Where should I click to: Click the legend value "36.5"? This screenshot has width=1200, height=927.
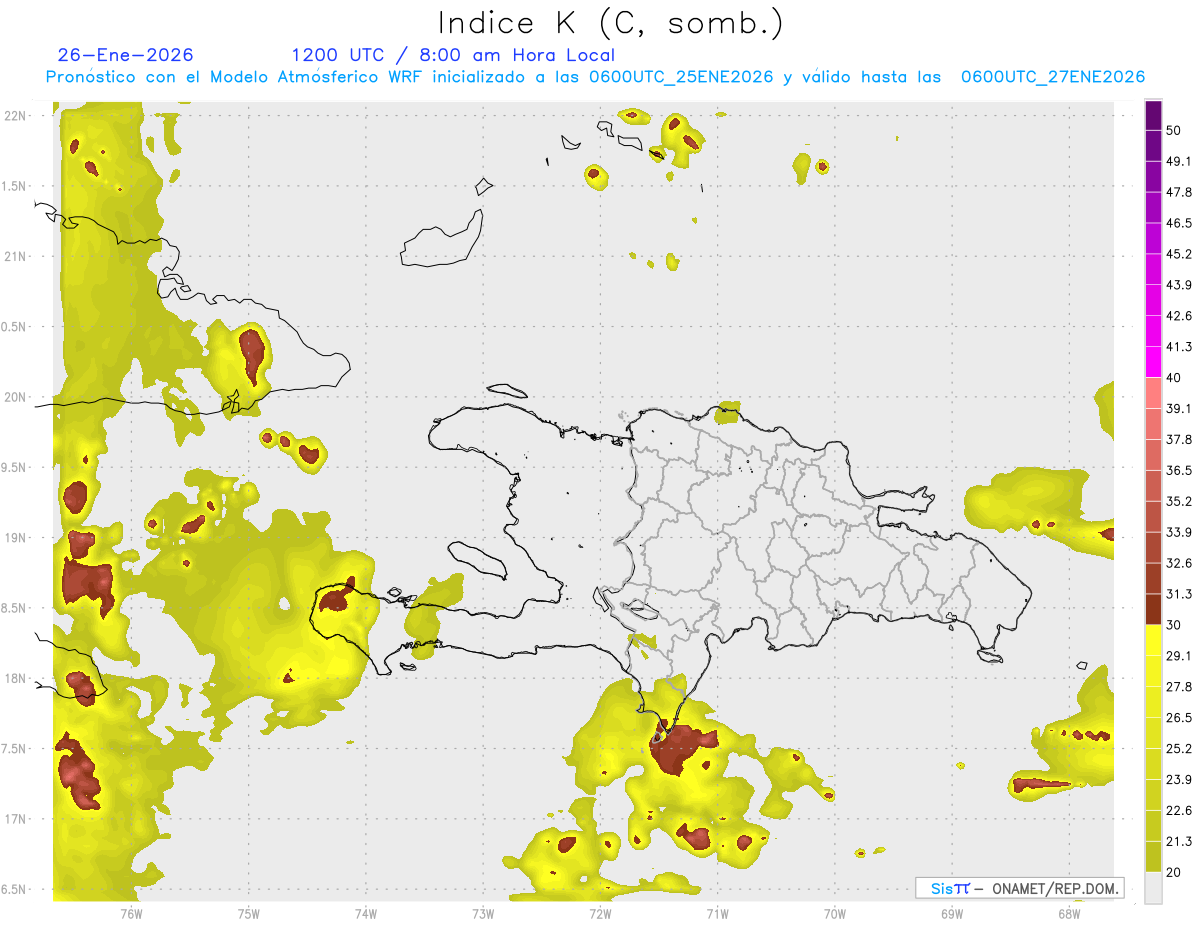(x=1179, y=471)
